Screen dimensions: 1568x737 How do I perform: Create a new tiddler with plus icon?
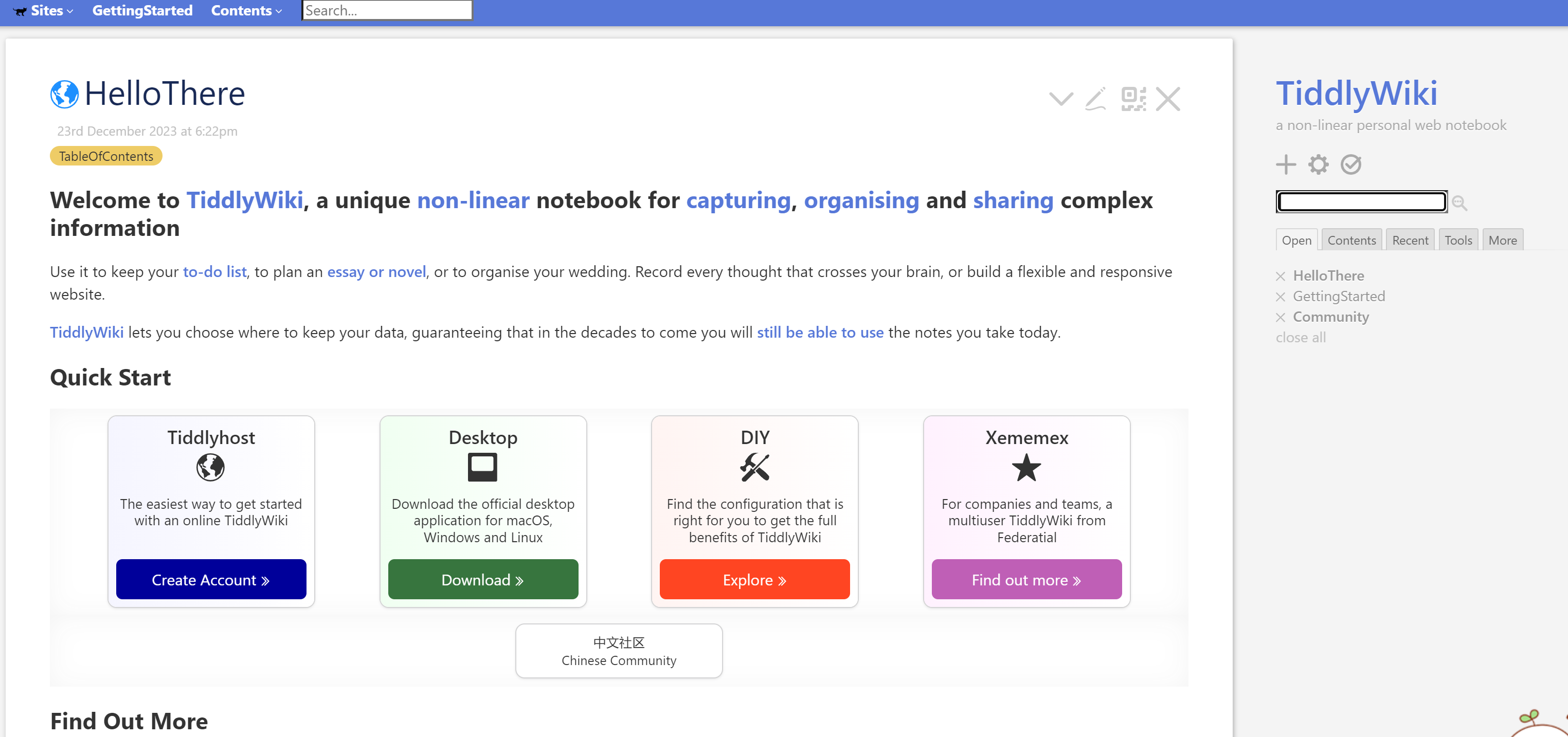[x=1286, y=164]
